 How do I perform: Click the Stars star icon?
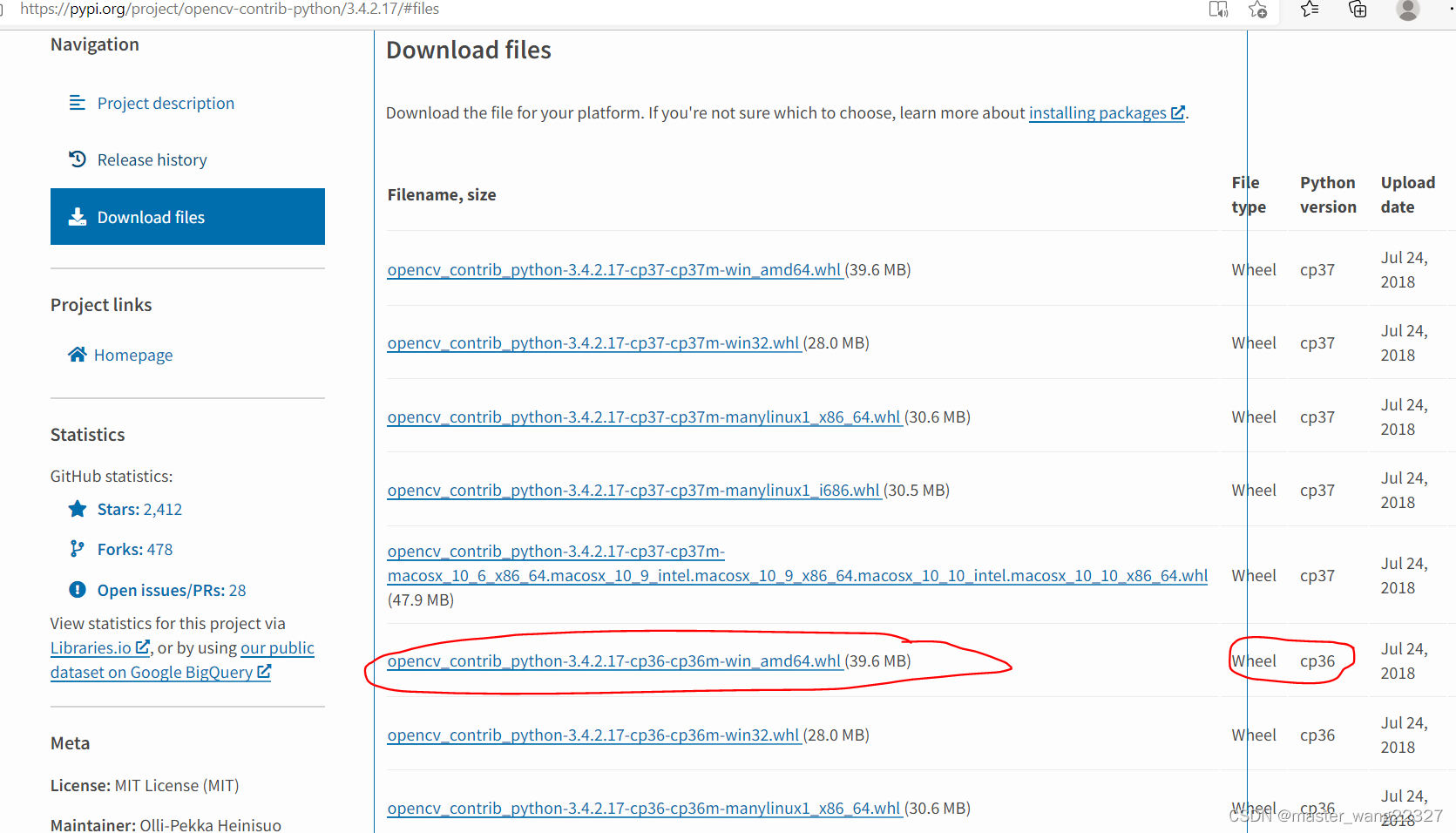coord(78,509)
